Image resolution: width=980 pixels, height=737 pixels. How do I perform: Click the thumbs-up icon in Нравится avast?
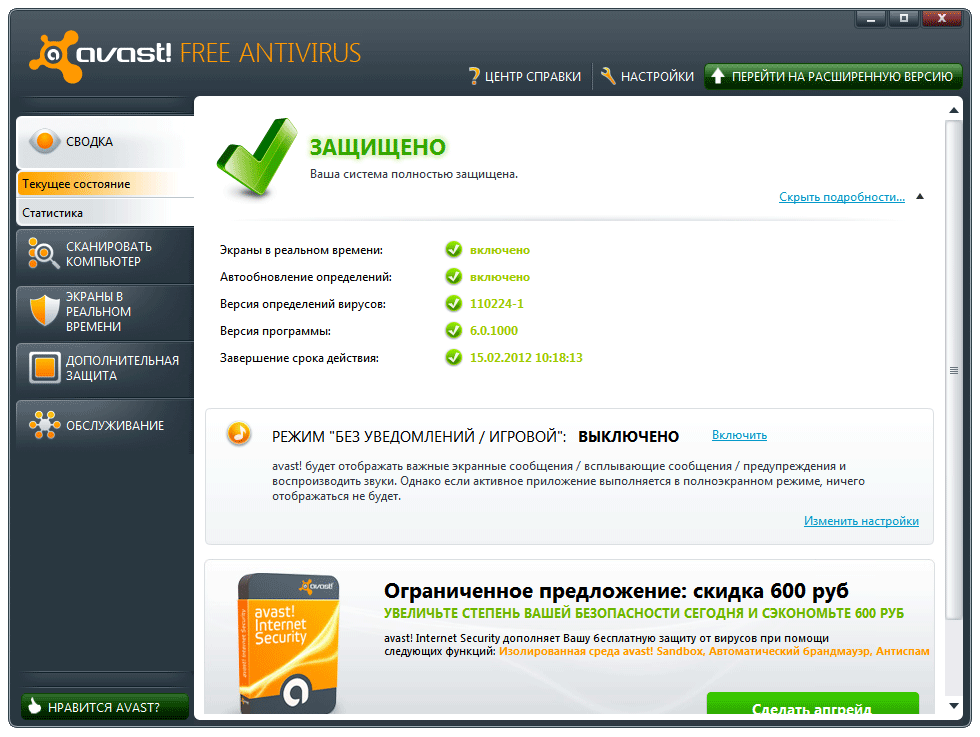click(35, 707)
